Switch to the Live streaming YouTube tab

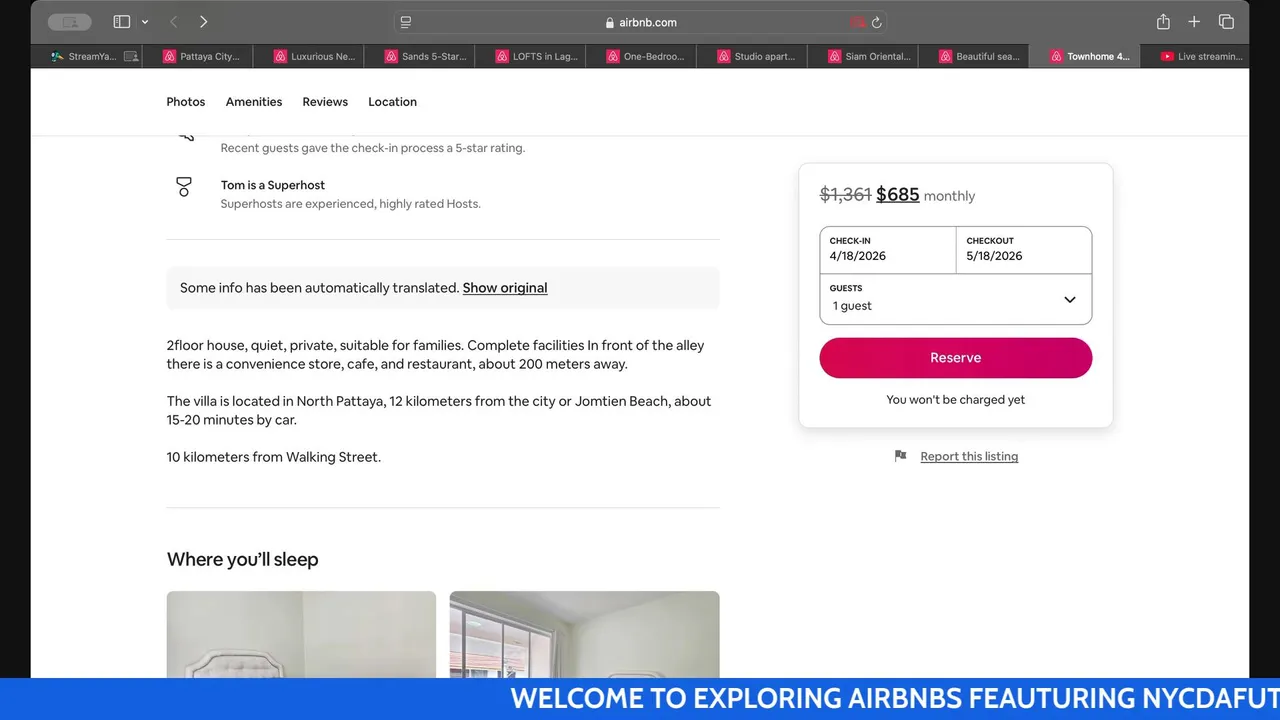(x=1200, y=57)
